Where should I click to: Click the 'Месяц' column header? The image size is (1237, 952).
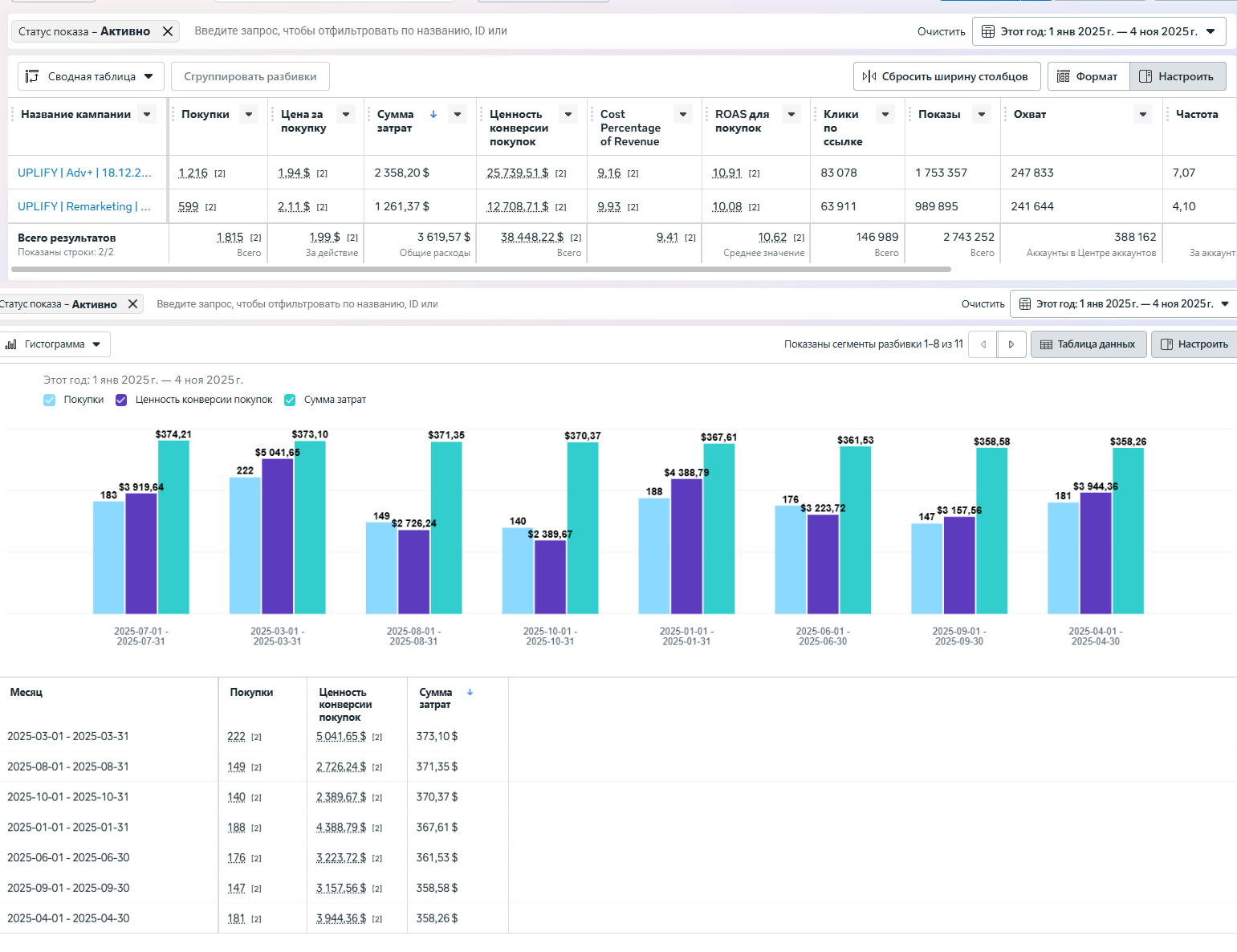(x=26, y=692)
